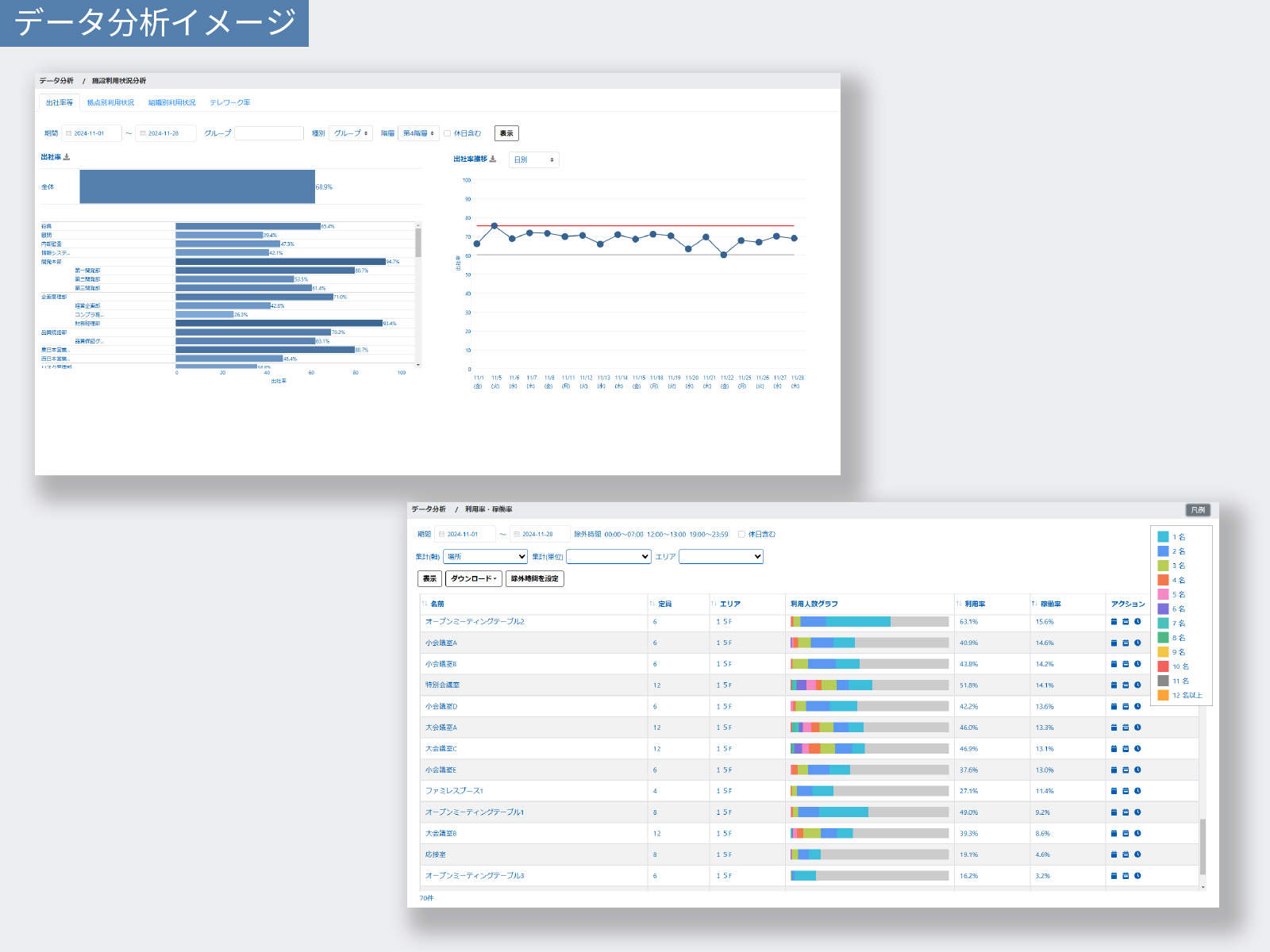Click download icon beside 出社率推移 heading
The image size is (1270, 952).
493,159
